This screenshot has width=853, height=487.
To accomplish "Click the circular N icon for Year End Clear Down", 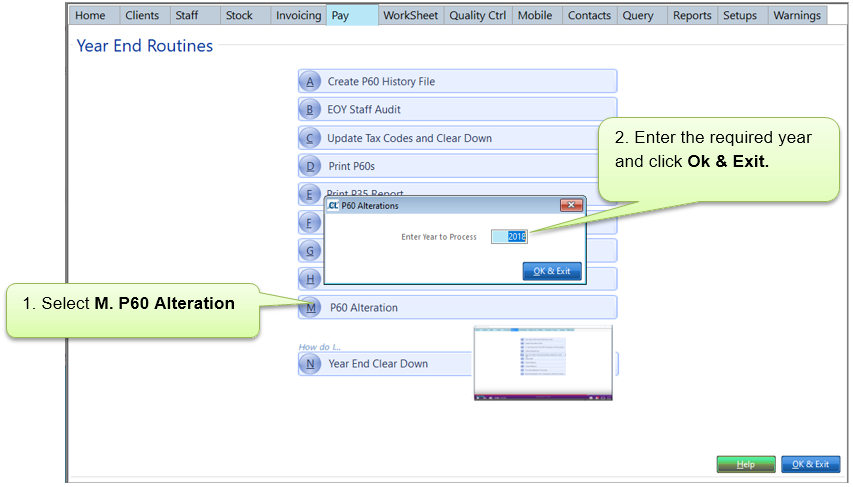I will [x=310, y=364].
